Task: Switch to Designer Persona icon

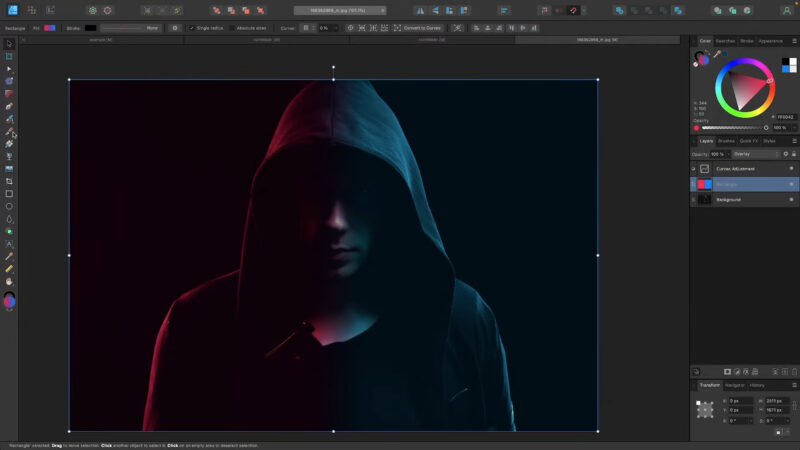Action: tap(13, 10)
